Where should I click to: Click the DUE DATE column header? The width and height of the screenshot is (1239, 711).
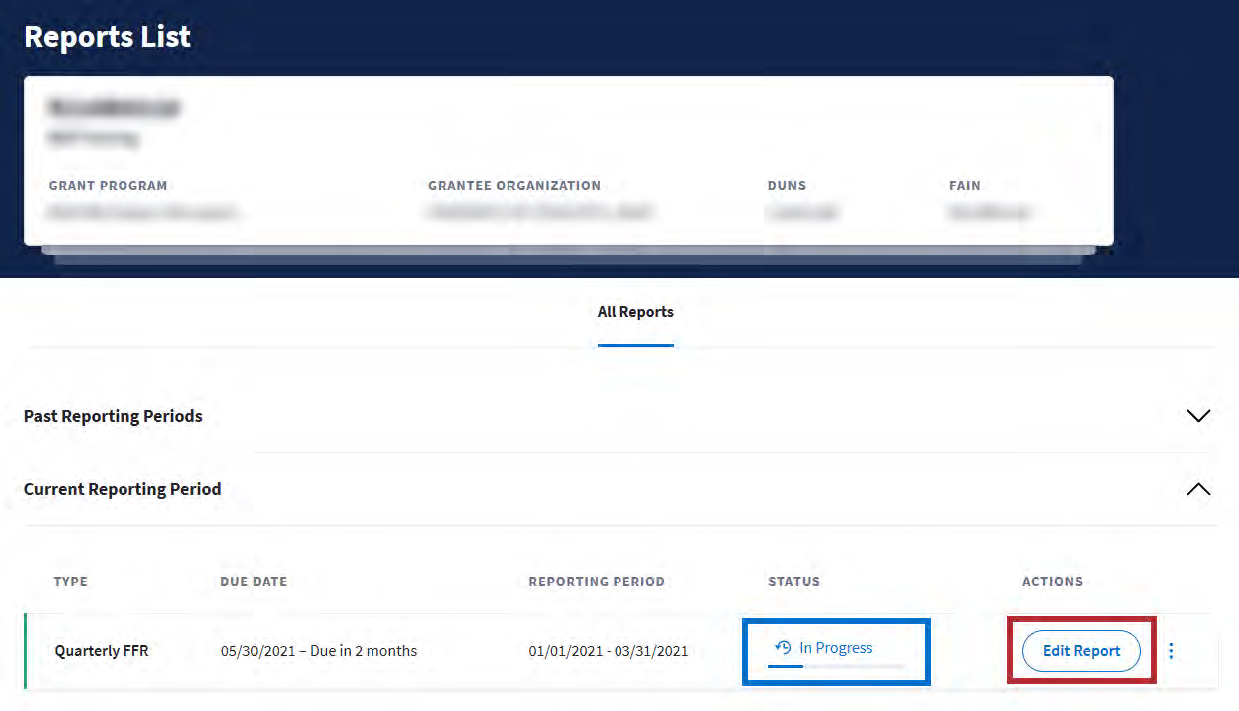253,581
